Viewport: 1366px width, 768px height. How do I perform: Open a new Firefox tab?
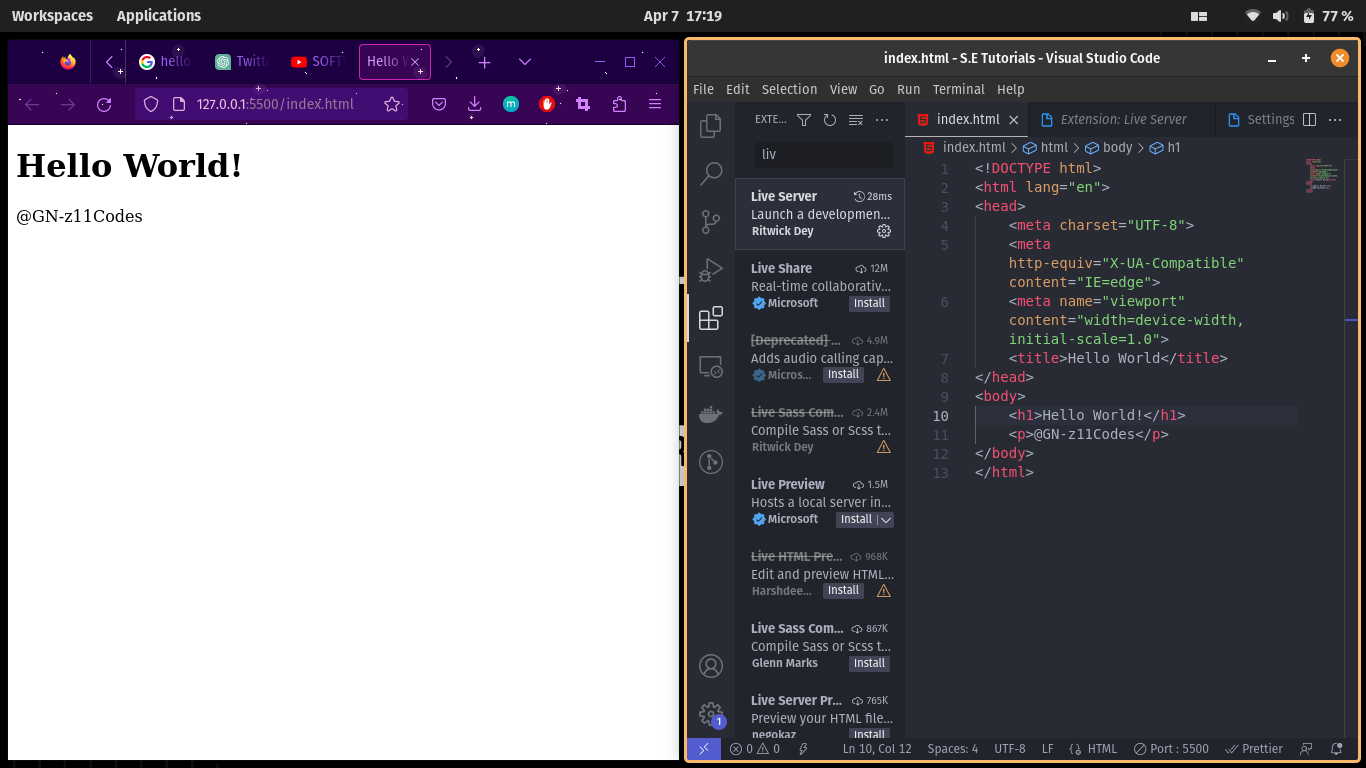click(485, 62)
